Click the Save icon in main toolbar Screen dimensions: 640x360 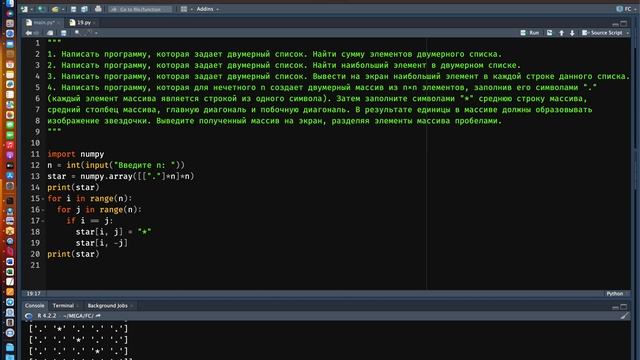pos(73,9)
